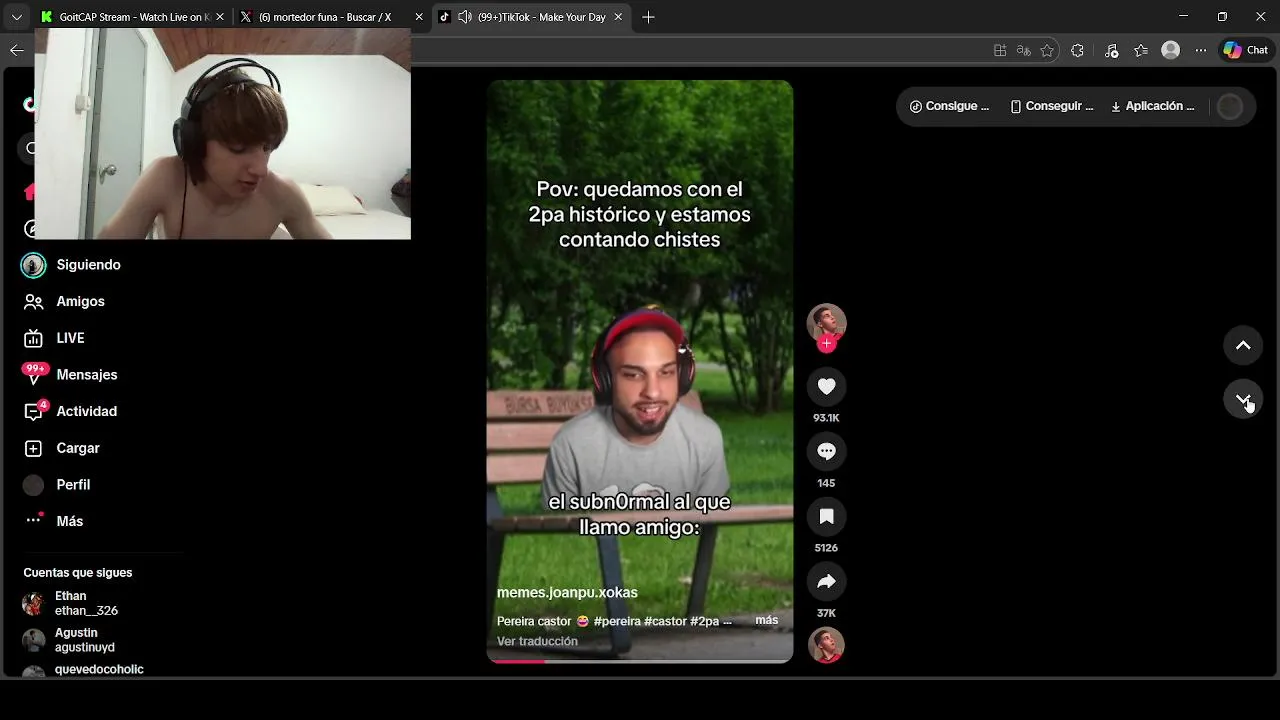Open the memes.joanpu.xokas username link
The height and width of the screenshot is (720, 1280).
coord(567,592)
